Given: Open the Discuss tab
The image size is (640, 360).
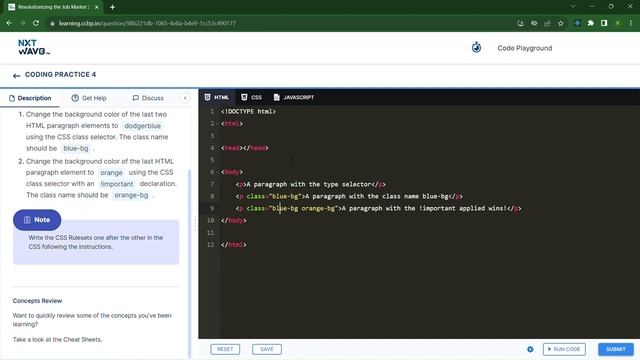Looking at the screenshot, I should [148, 98].
